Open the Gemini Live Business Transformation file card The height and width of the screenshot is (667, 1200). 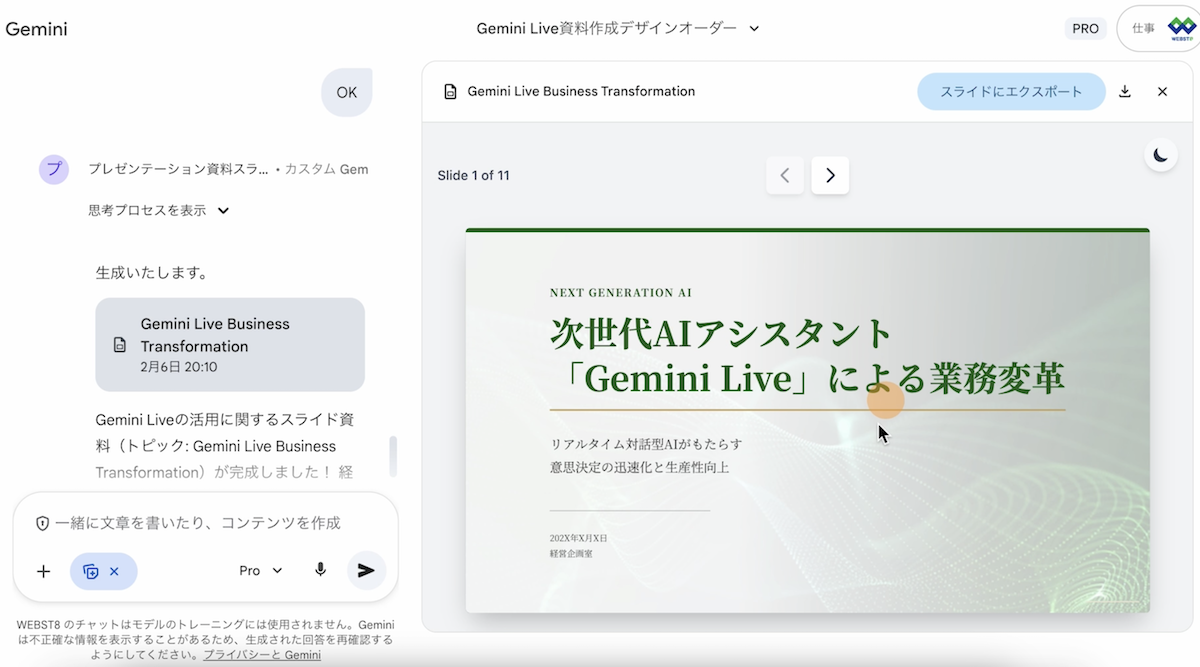230,344
